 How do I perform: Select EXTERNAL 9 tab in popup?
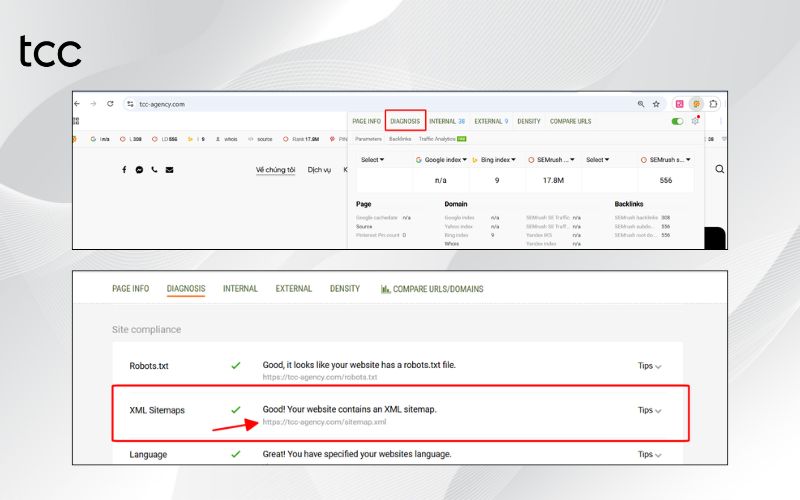(491, 121)
